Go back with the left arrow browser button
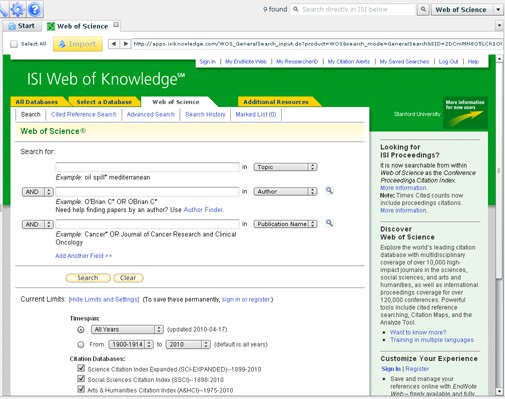The height and width of the screenshot is (399, 505). [114, 44]
